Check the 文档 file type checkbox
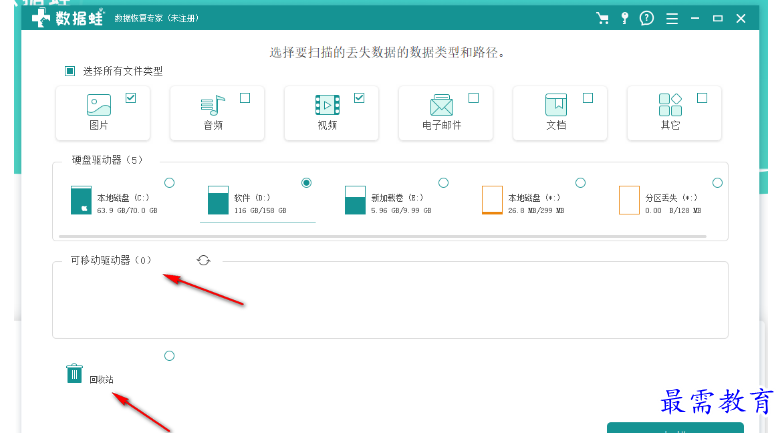Viewport: 782px width, 433px height. tap(588, 98)
